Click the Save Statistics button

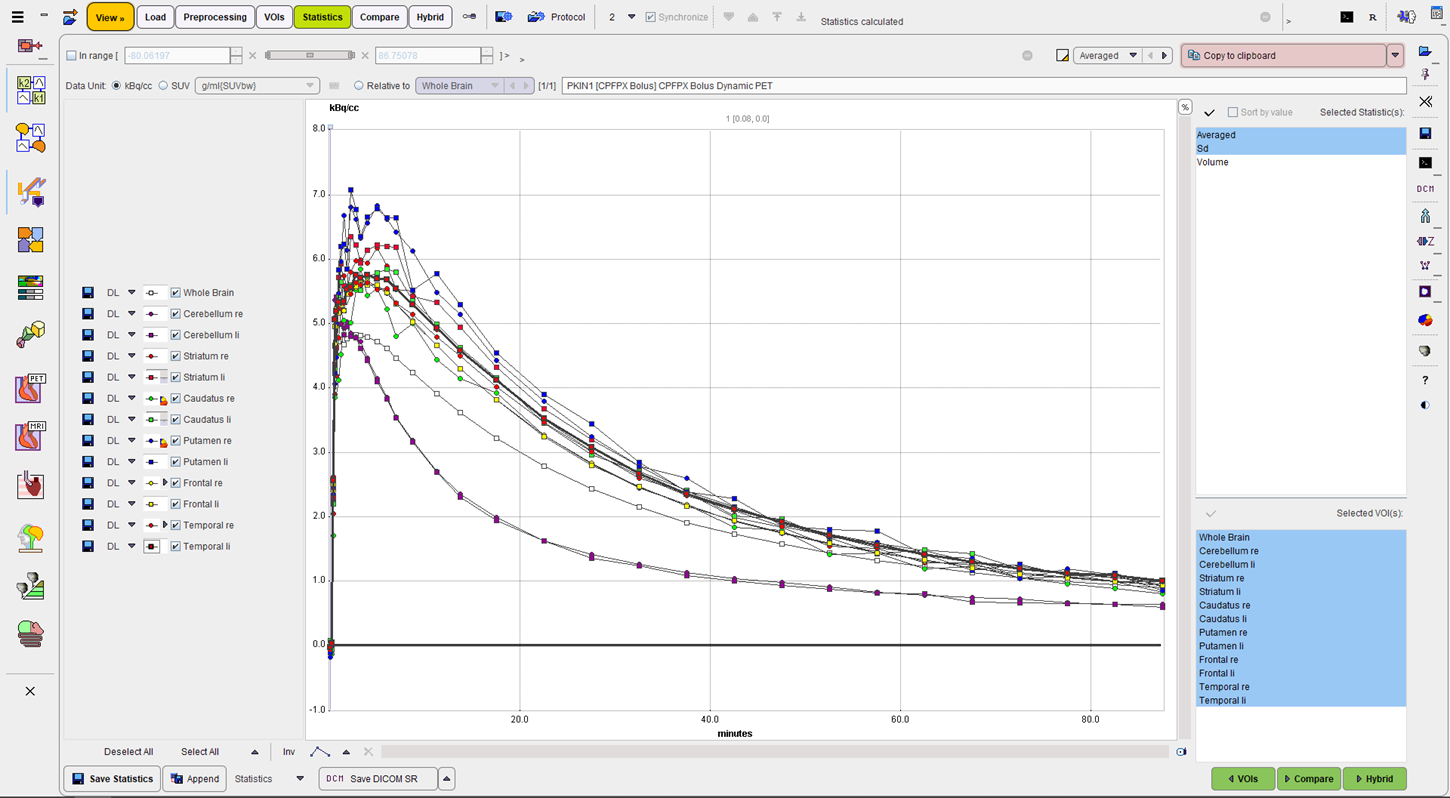[x=112, y=779]
